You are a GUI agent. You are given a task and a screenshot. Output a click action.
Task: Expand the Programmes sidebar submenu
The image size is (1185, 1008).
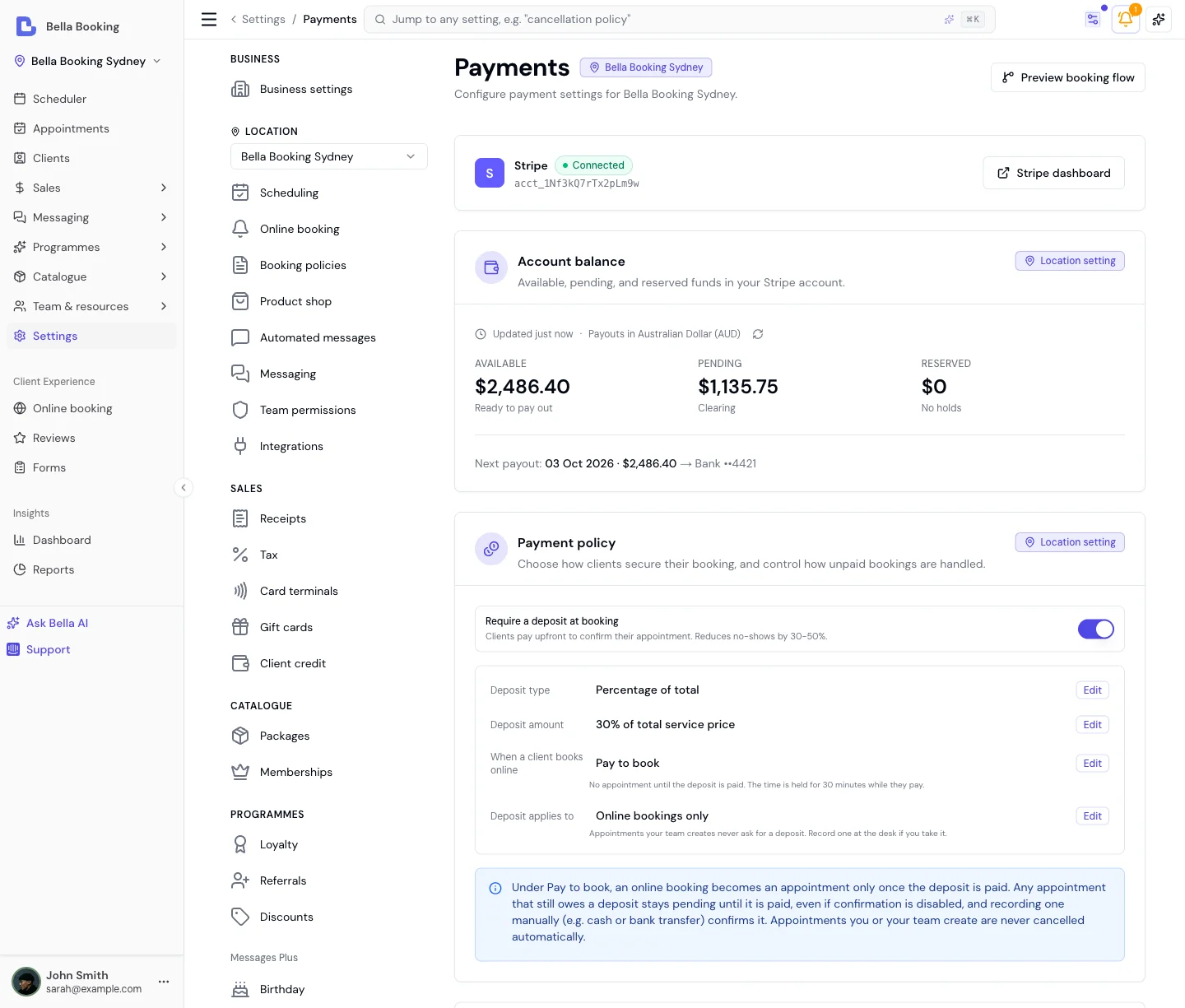164,247
